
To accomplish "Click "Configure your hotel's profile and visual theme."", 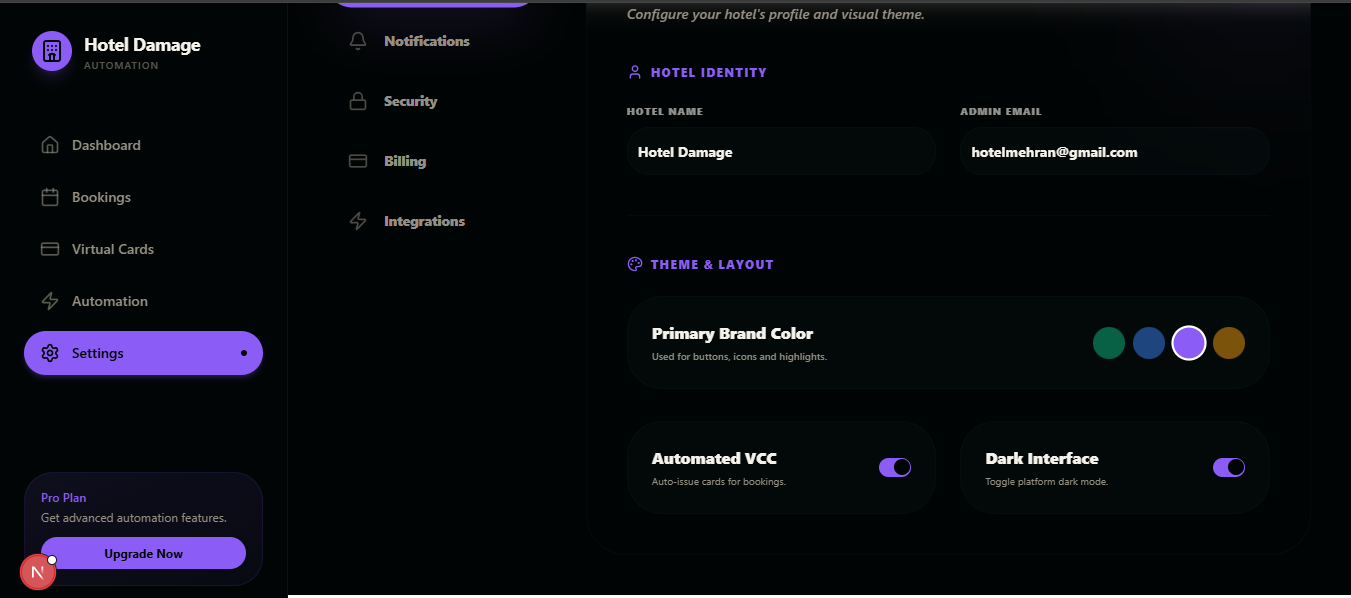I will point(776,15).
